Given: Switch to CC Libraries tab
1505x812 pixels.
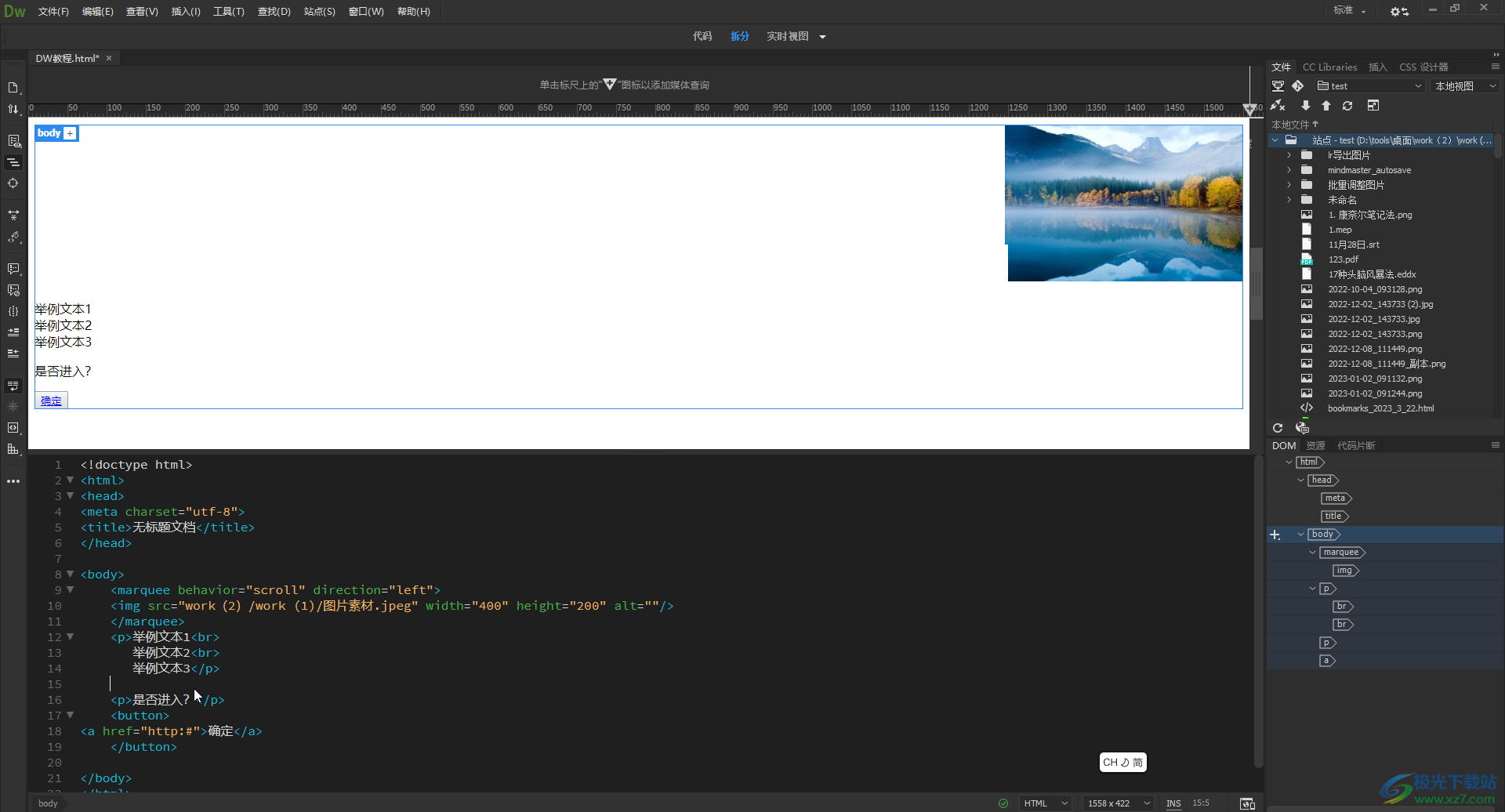Looking at the screenshot, I should click(x=1329, y=67).
